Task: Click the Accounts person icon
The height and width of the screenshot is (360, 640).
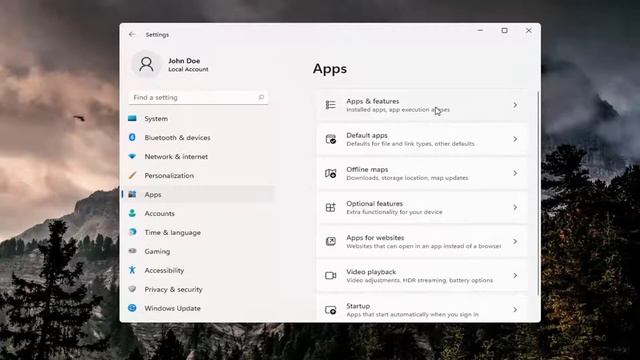Action: point(132,213)
